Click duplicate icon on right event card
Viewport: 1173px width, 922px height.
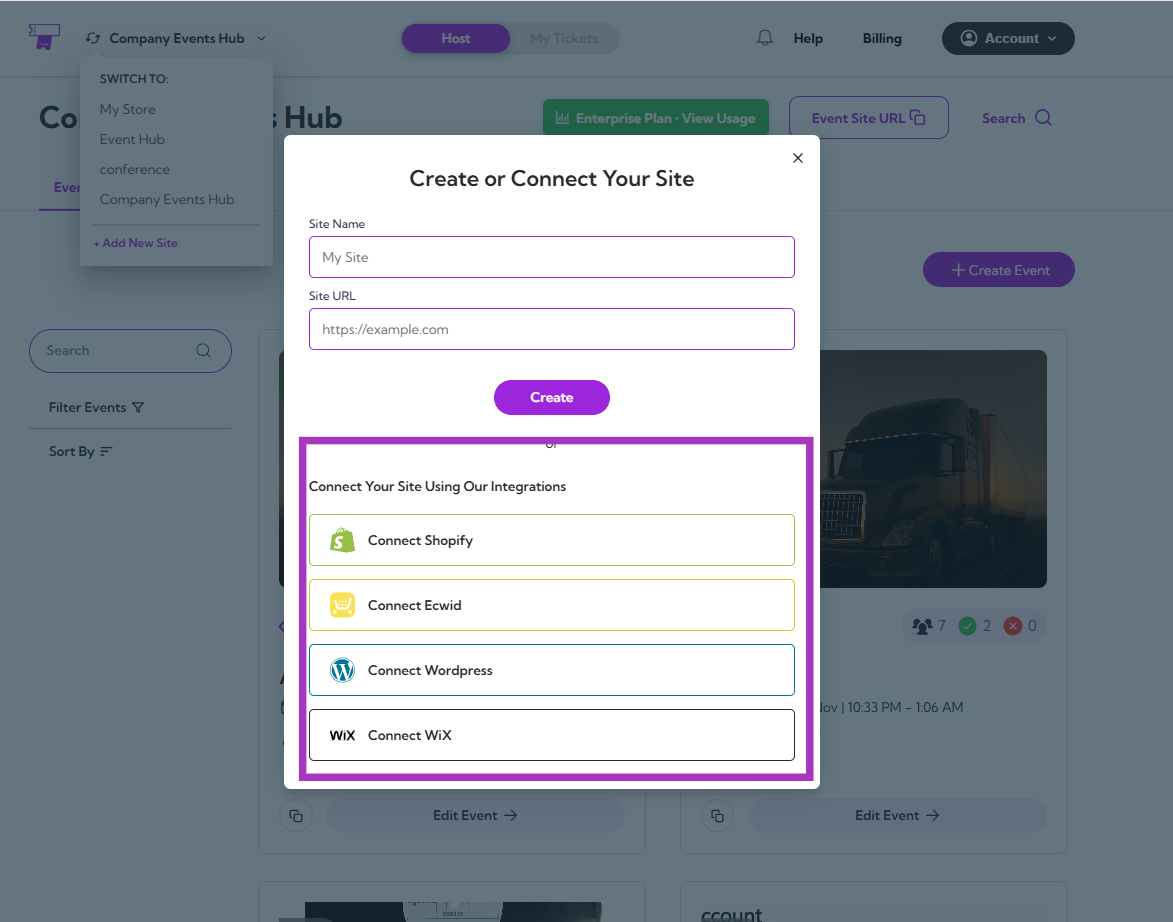pyautogui.click(x=717, y=816)
